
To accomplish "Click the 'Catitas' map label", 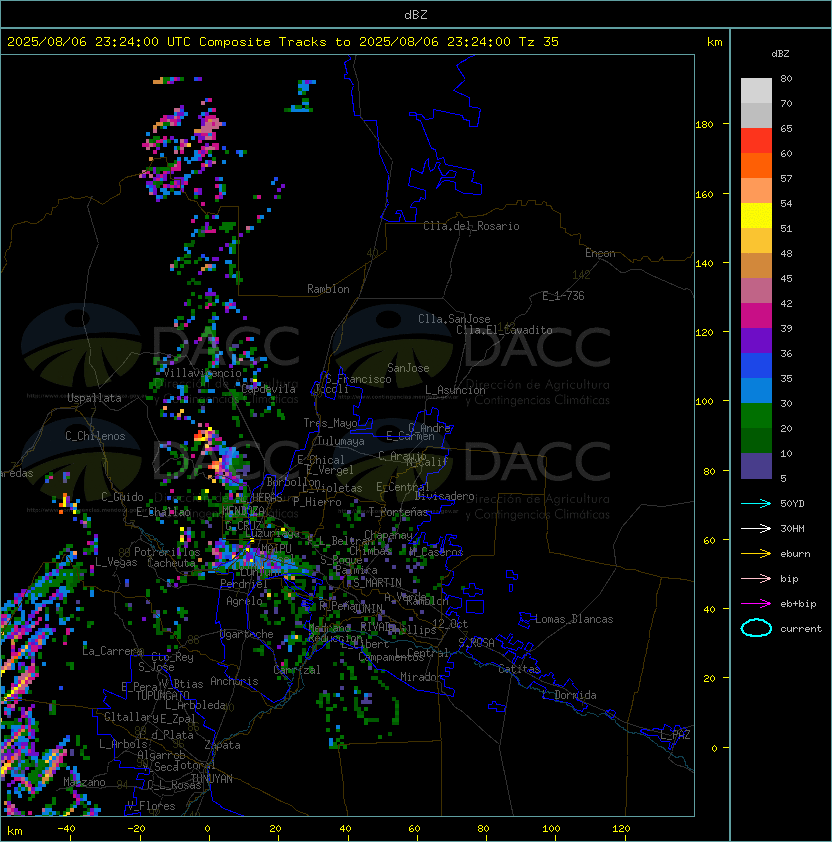I will click(x=519, y=669).
